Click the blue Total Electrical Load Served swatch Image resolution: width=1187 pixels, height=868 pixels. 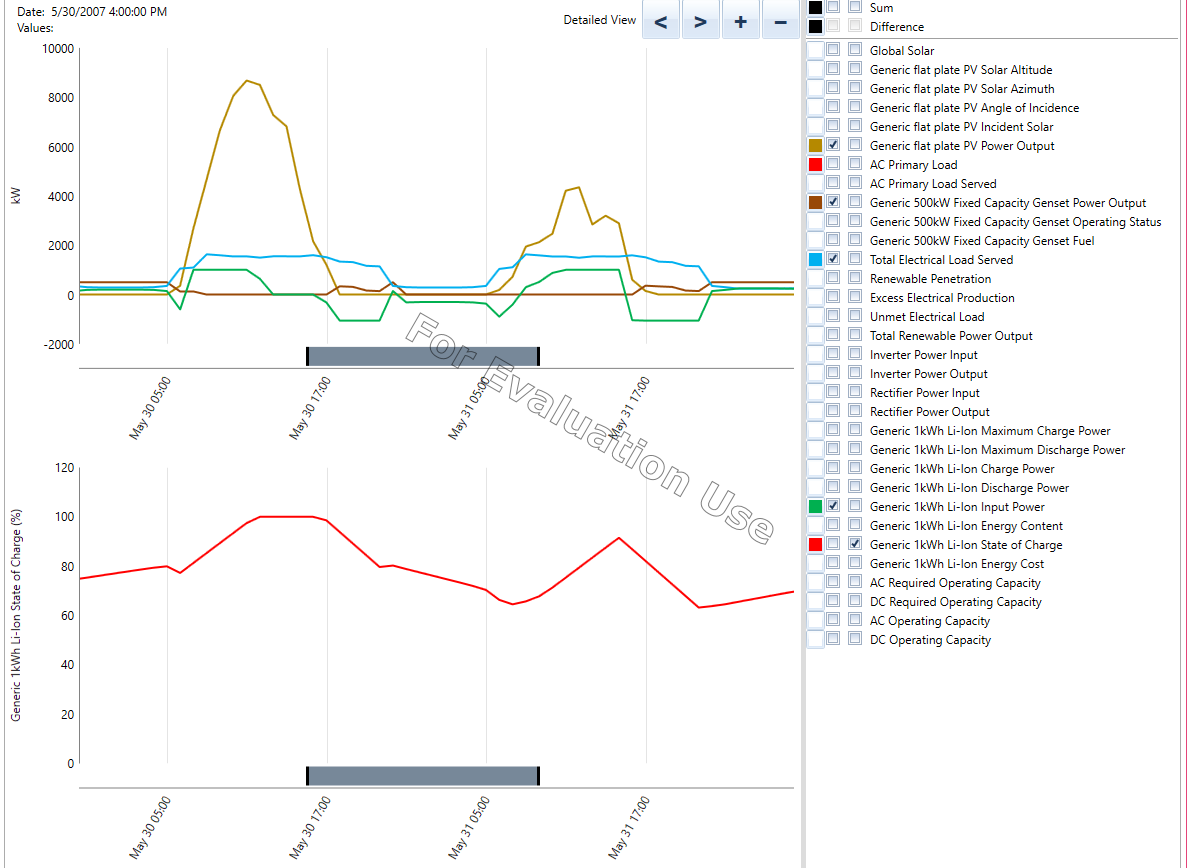coord(815,259)
